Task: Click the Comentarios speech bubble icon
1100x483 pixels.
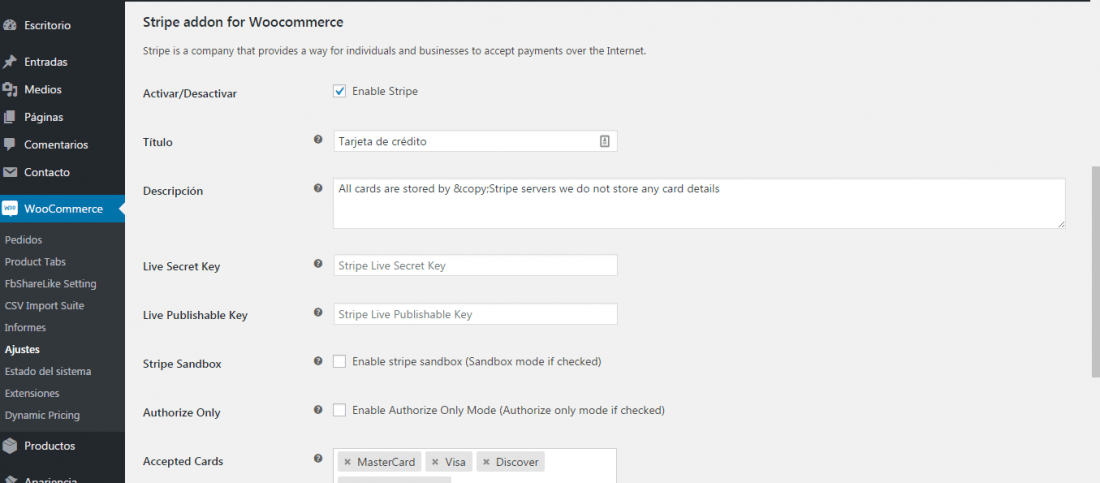Action: coord(9,145)
